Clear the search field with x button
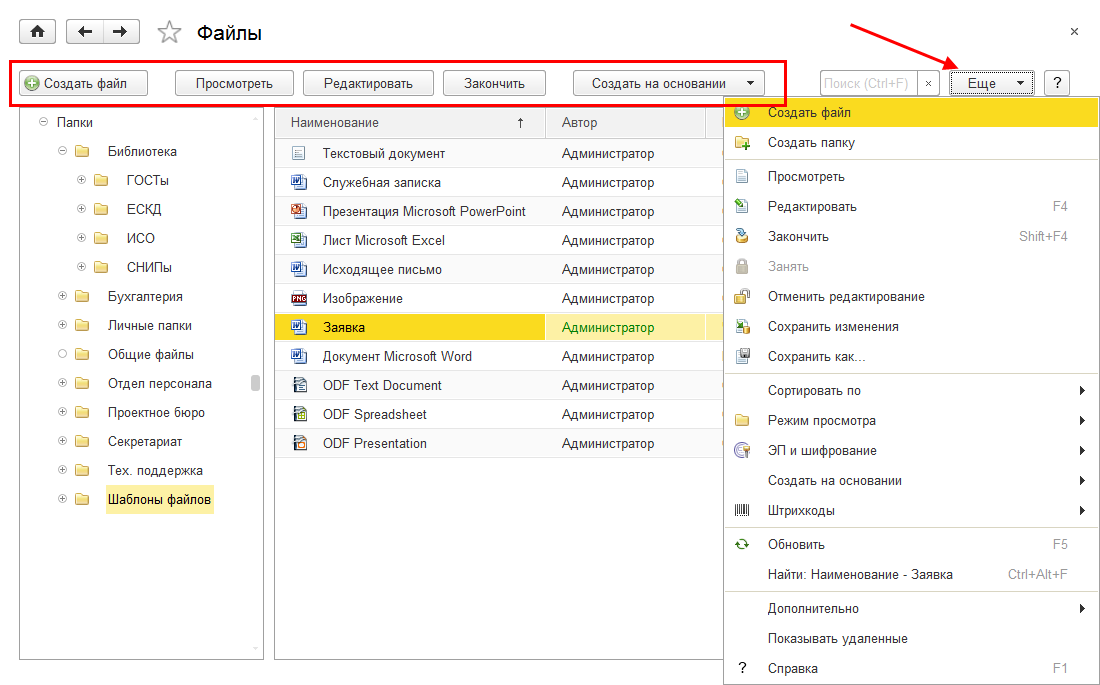The width and height of the screenshot is (1100, 685). click(x=929, y=84)
